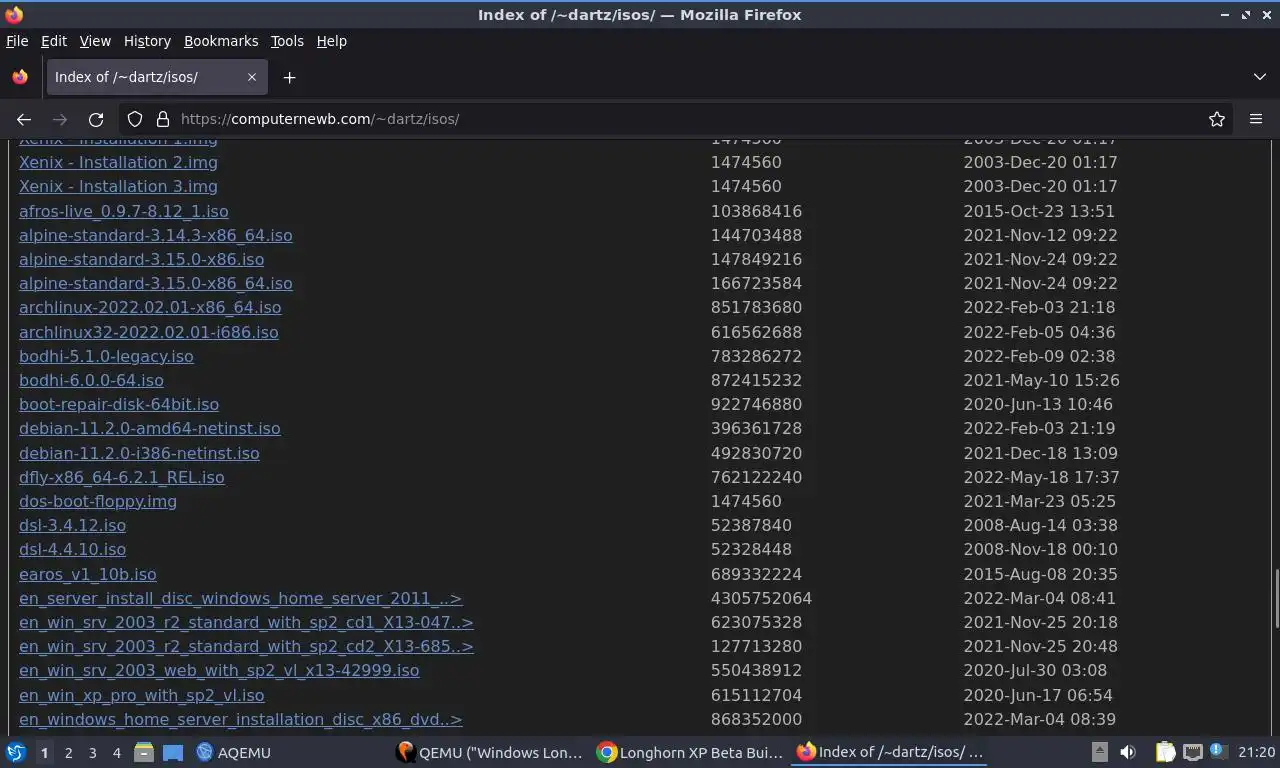The width and height of the screenshot is (1280, 768).
Task: Open Firefox View pinned icon
Action: pos(20,77)
